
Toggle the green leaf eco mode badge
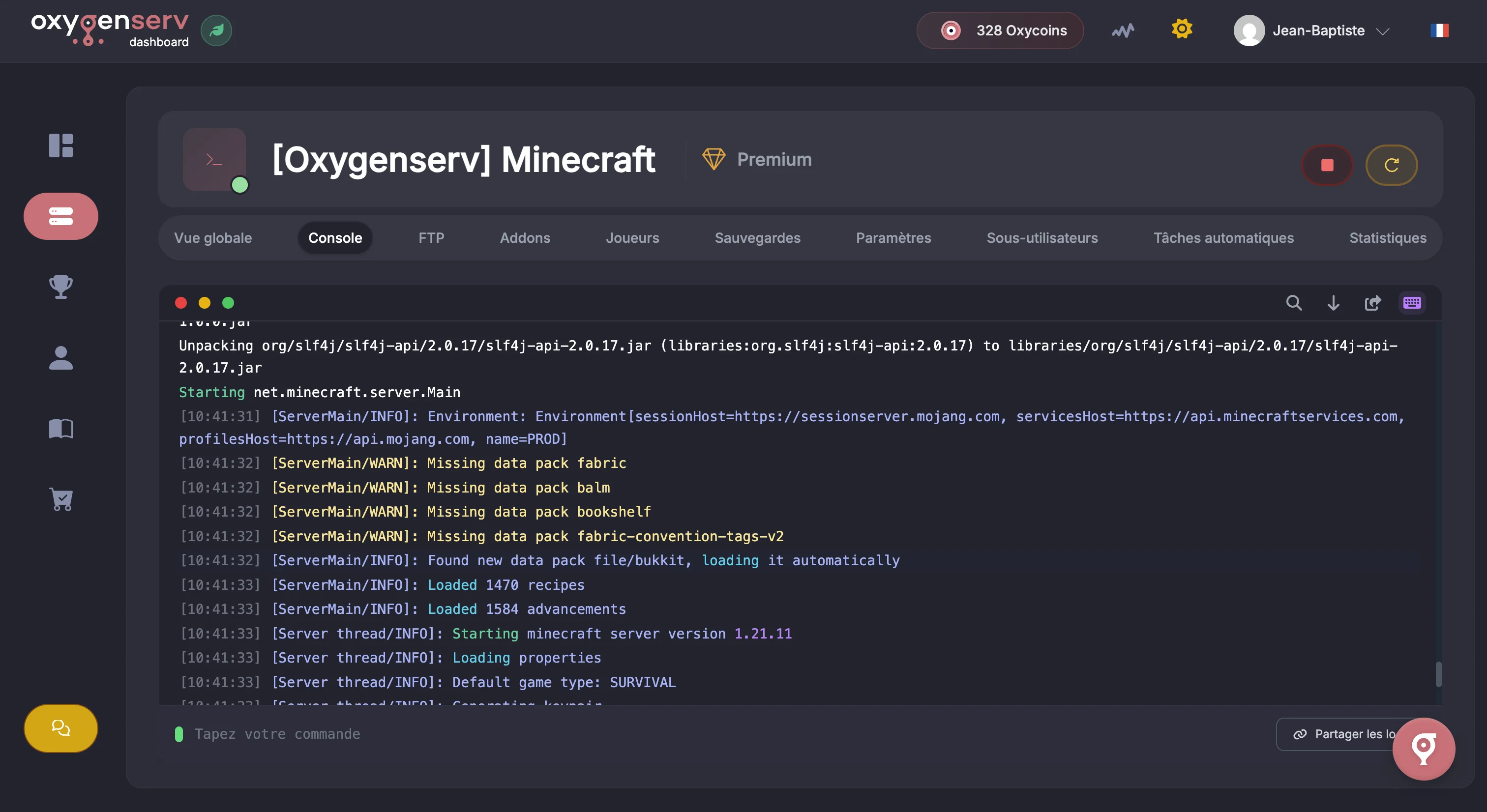216,30
